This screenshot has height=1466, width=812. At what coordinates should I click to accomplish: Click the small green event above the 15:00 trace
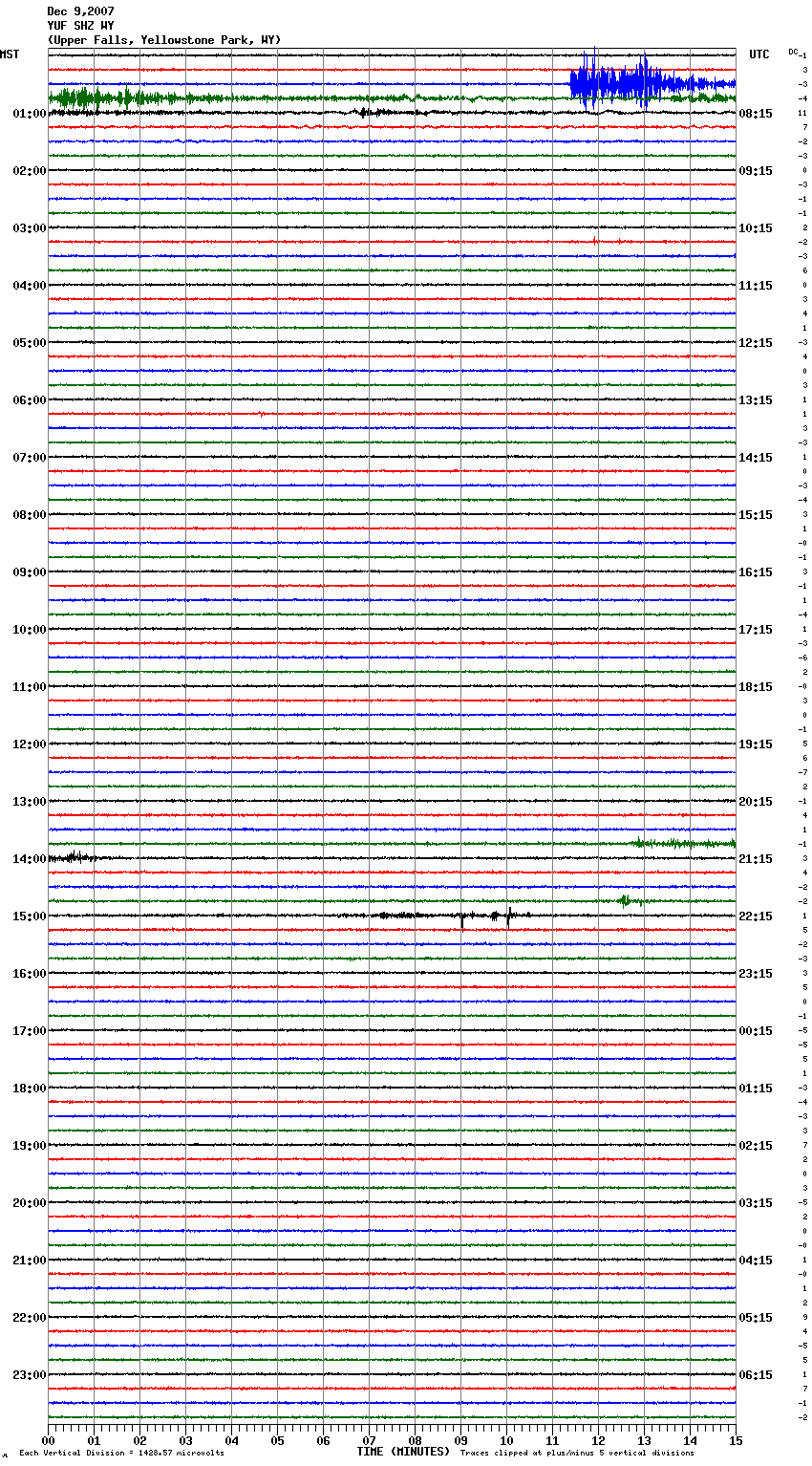pos(626,900)
